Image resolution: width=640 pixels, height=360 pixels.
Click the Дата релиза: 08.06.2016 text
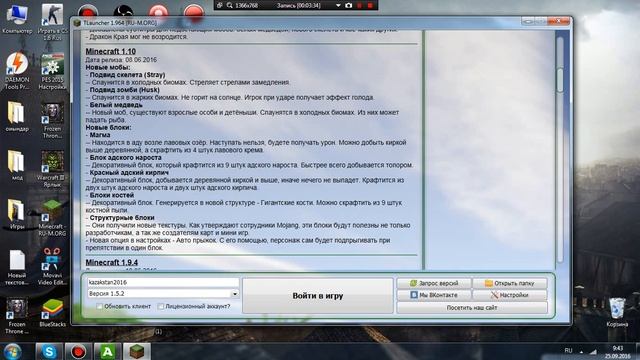[121, 60]
